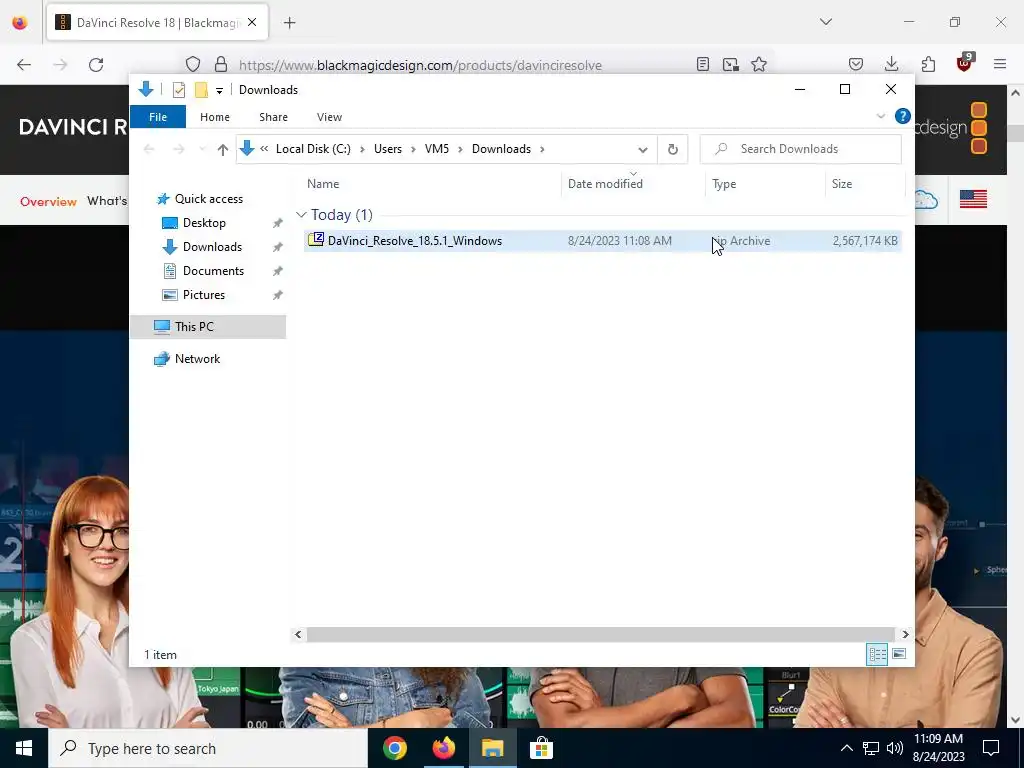Switch to details view layout button
This screenshot has height=768, width=1024.
coord(877,654)
